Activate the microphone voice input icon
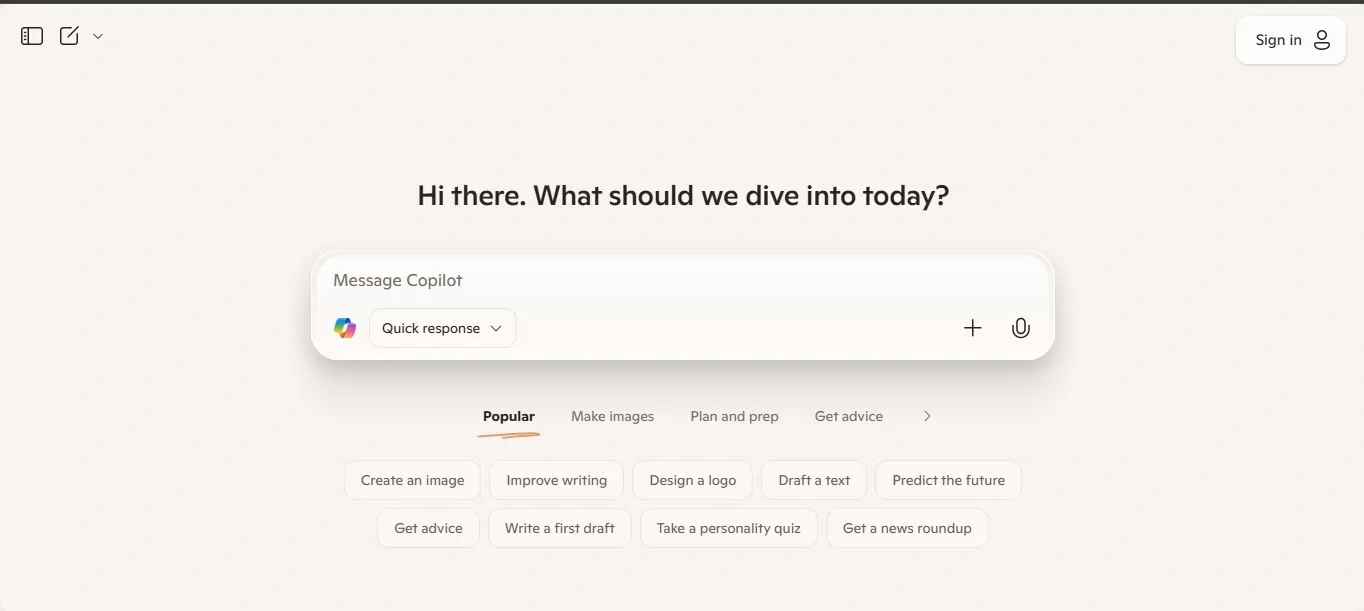Image resolution: width=1364 pixels, height=611 pixels. 1020,328
